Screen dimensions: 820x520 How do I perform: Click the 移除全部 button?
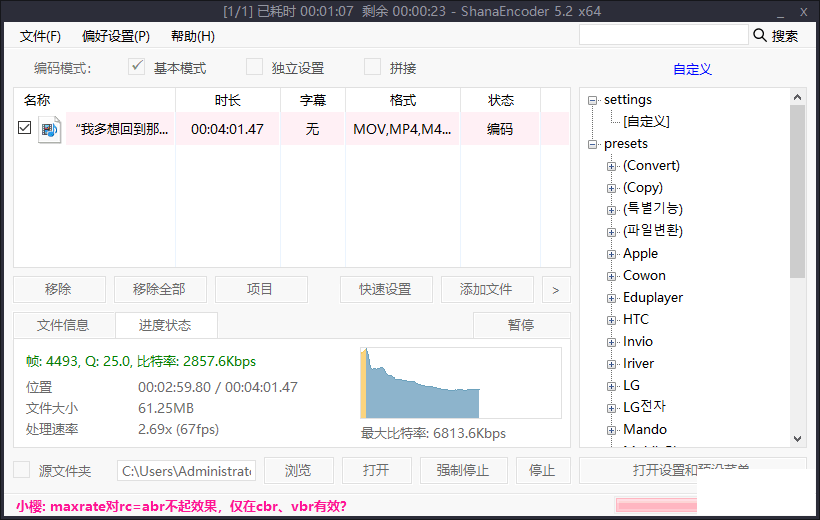pos(160,289)
